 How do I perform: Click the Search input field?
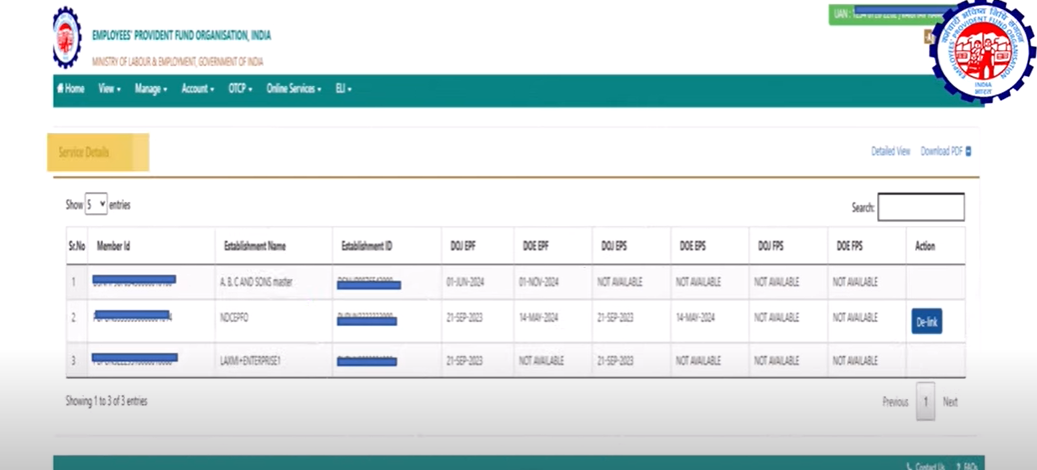point(920,207)
